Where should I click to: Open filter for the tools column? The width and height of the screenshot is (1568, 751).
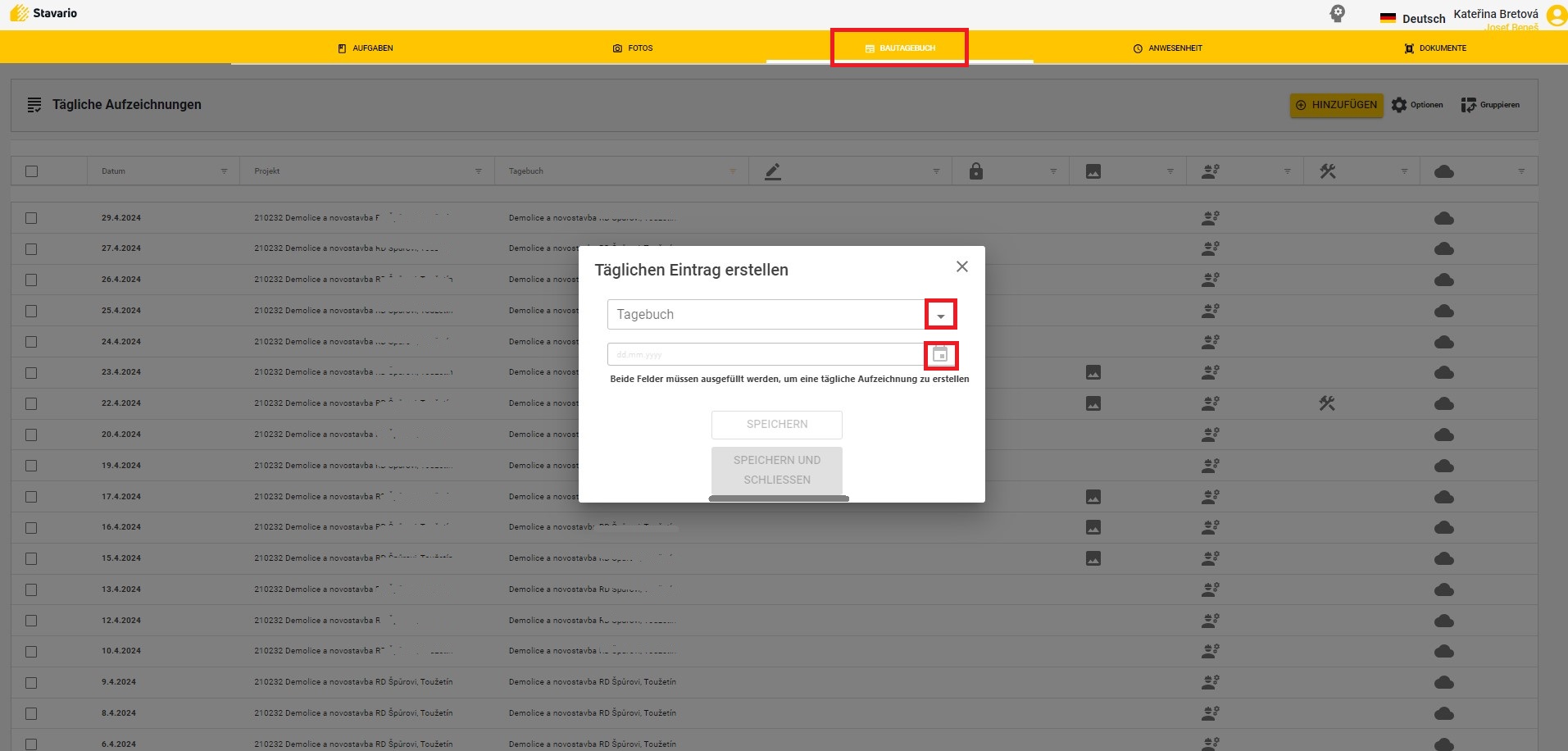(1404, 171)
